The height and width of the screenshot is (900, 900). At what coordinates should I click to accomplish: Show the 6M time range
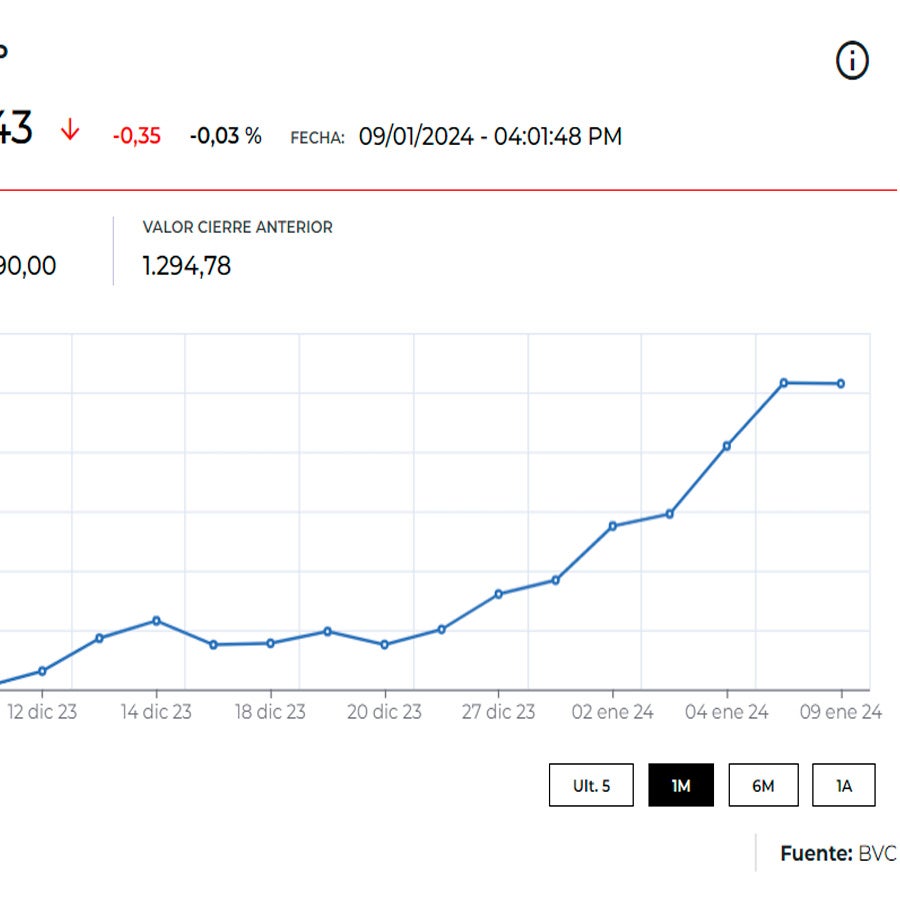point(763,786)
